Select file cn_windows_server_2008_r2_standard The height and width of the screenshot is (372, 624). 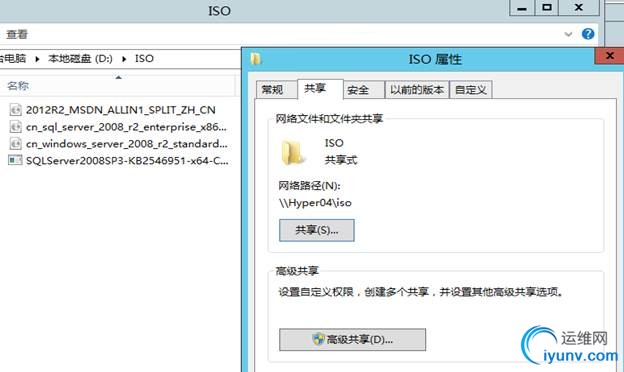(127, 144)
